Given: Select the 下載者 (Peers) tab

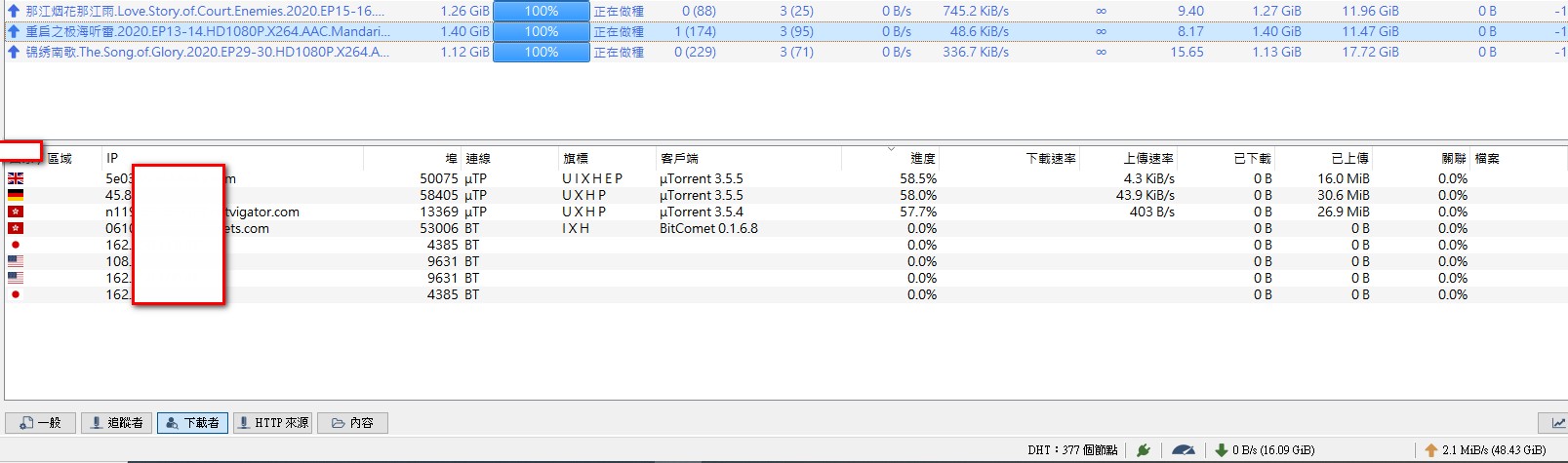Looking at the screenshot, I should 192,422.
